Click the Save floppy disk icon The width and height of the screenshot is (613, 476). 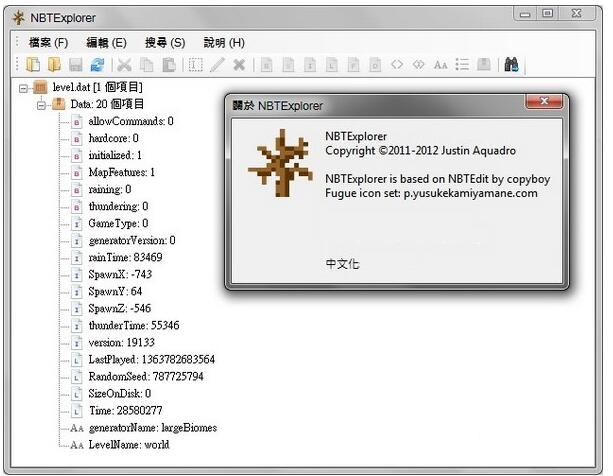75,65
